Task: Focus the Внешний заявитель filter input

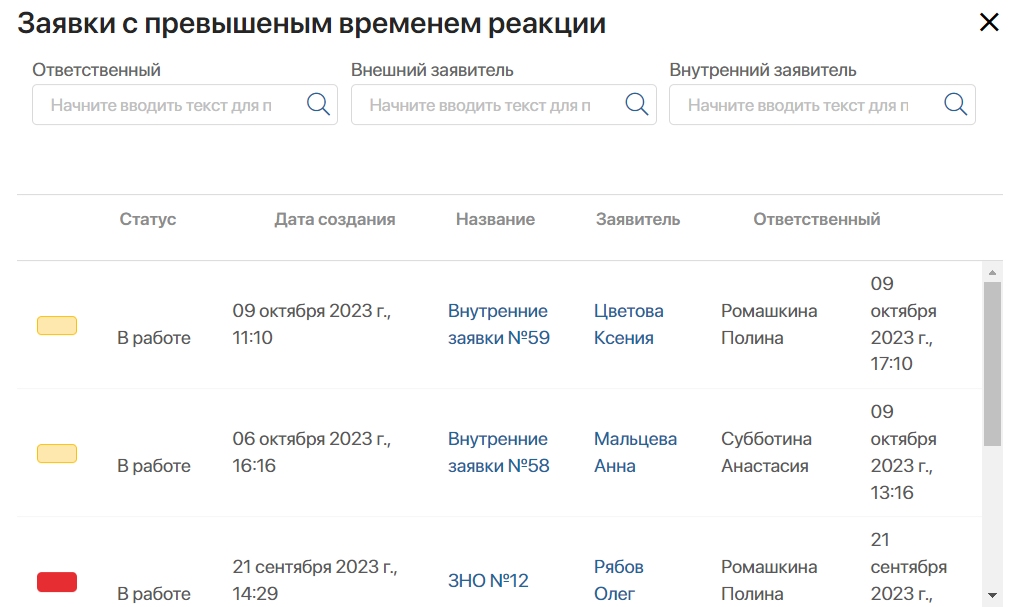Action: (x=503, y=105)
